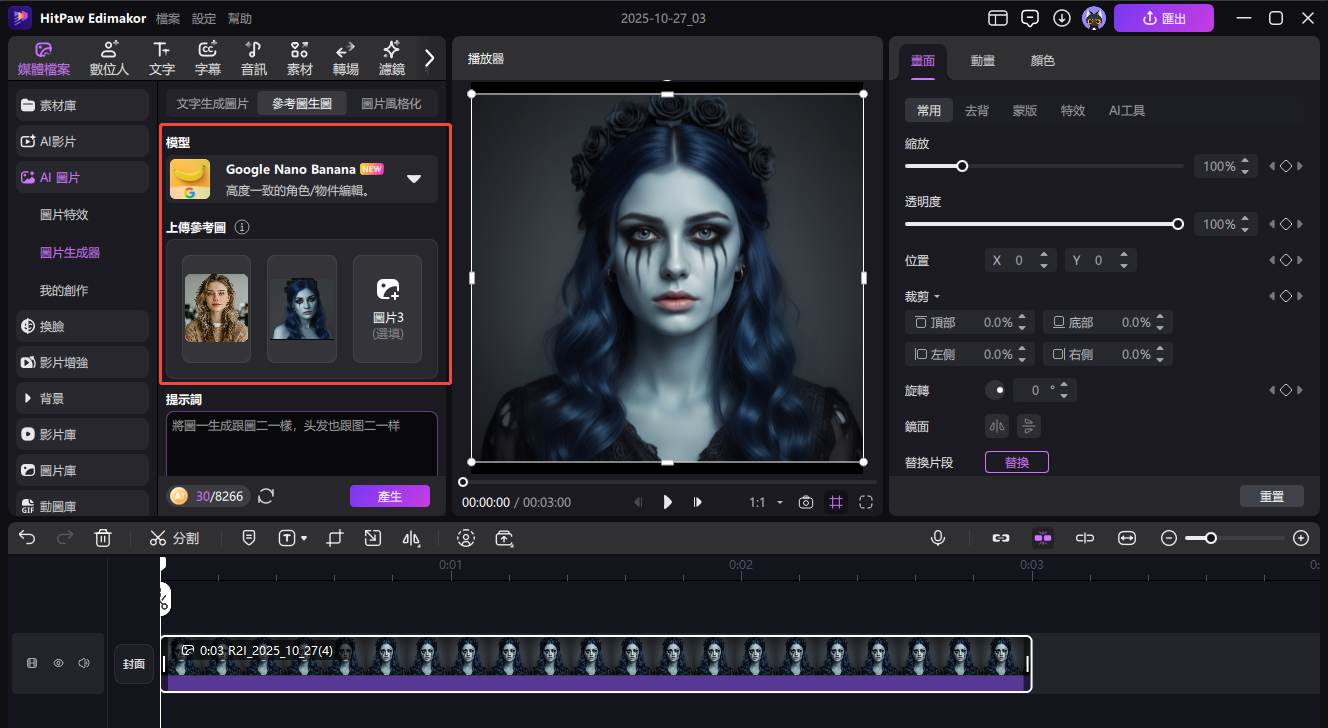Viewport: 1328px width, 728px height.
Task: Click the crop tool icon
Action: pos(335,538)
